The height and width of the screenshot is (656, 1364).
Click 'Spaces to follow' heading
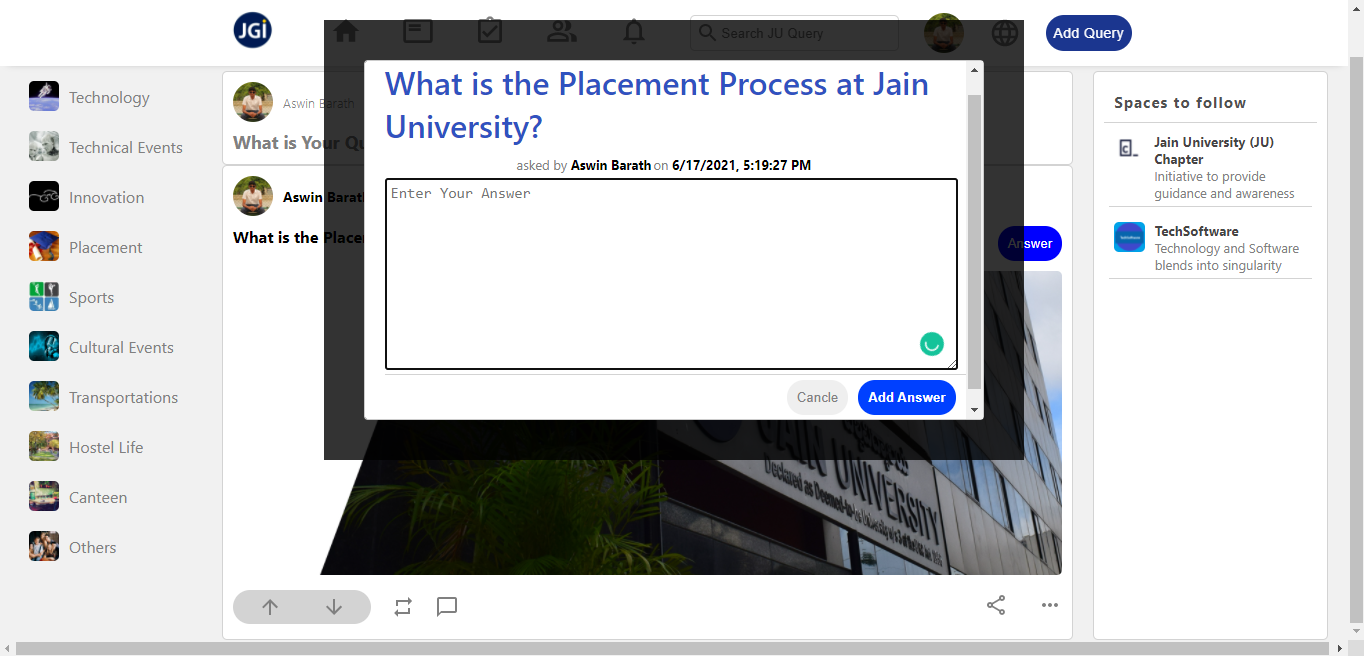[1180, 103]
